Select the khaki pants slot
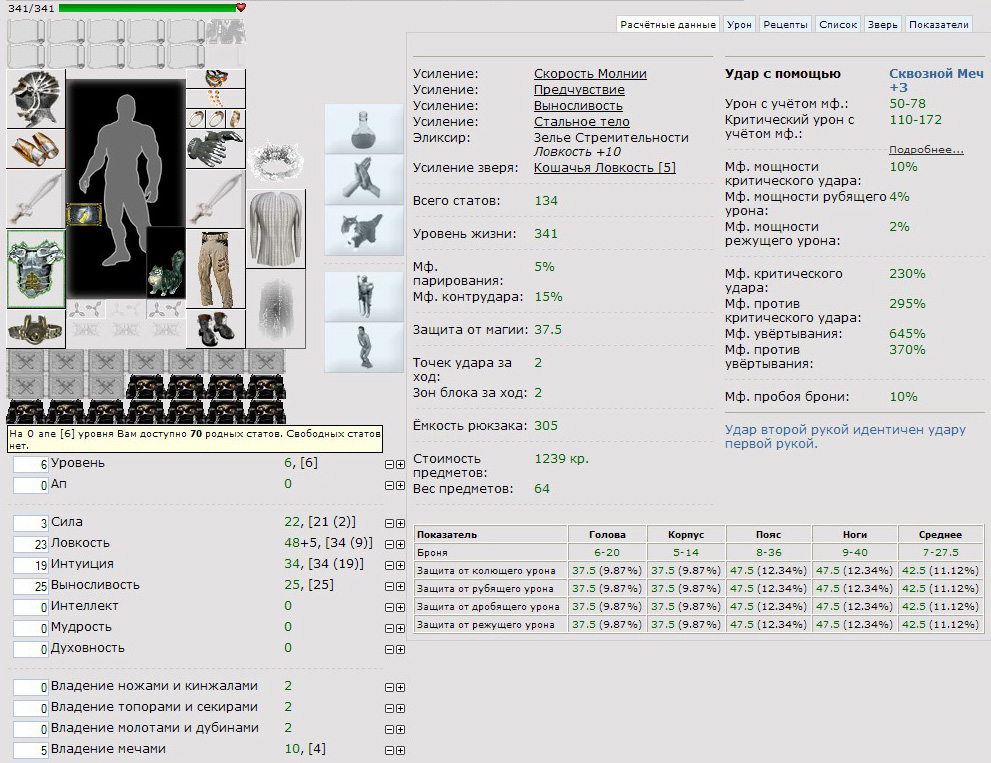The width and height of the screenshot is (991, 763). [216, 269]
